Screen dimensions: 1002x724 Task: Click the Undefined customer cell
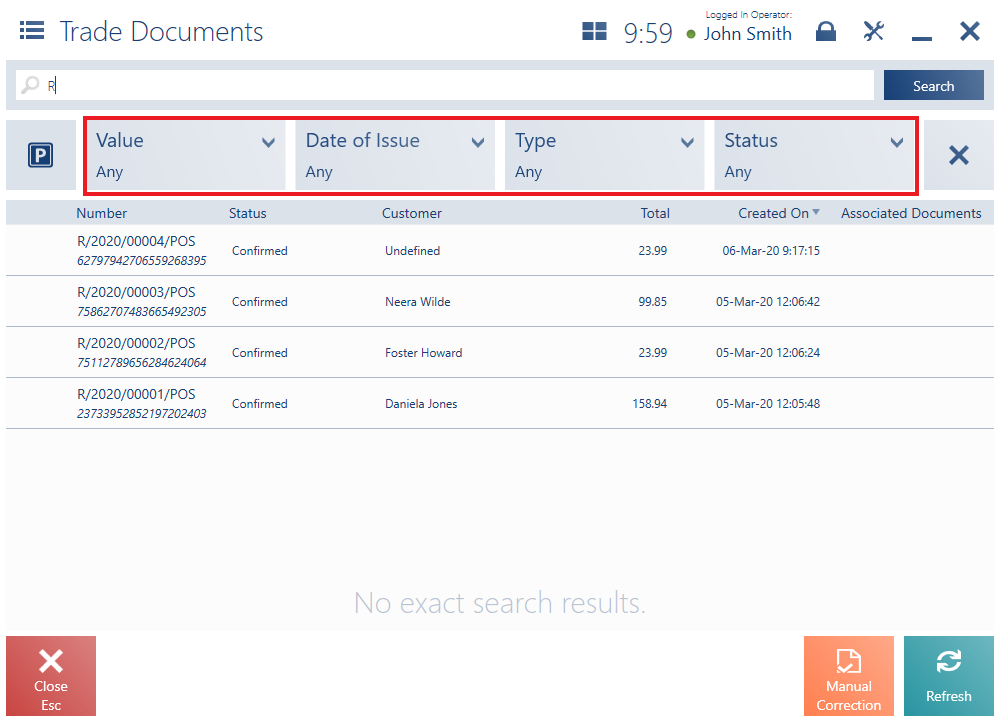412,250
